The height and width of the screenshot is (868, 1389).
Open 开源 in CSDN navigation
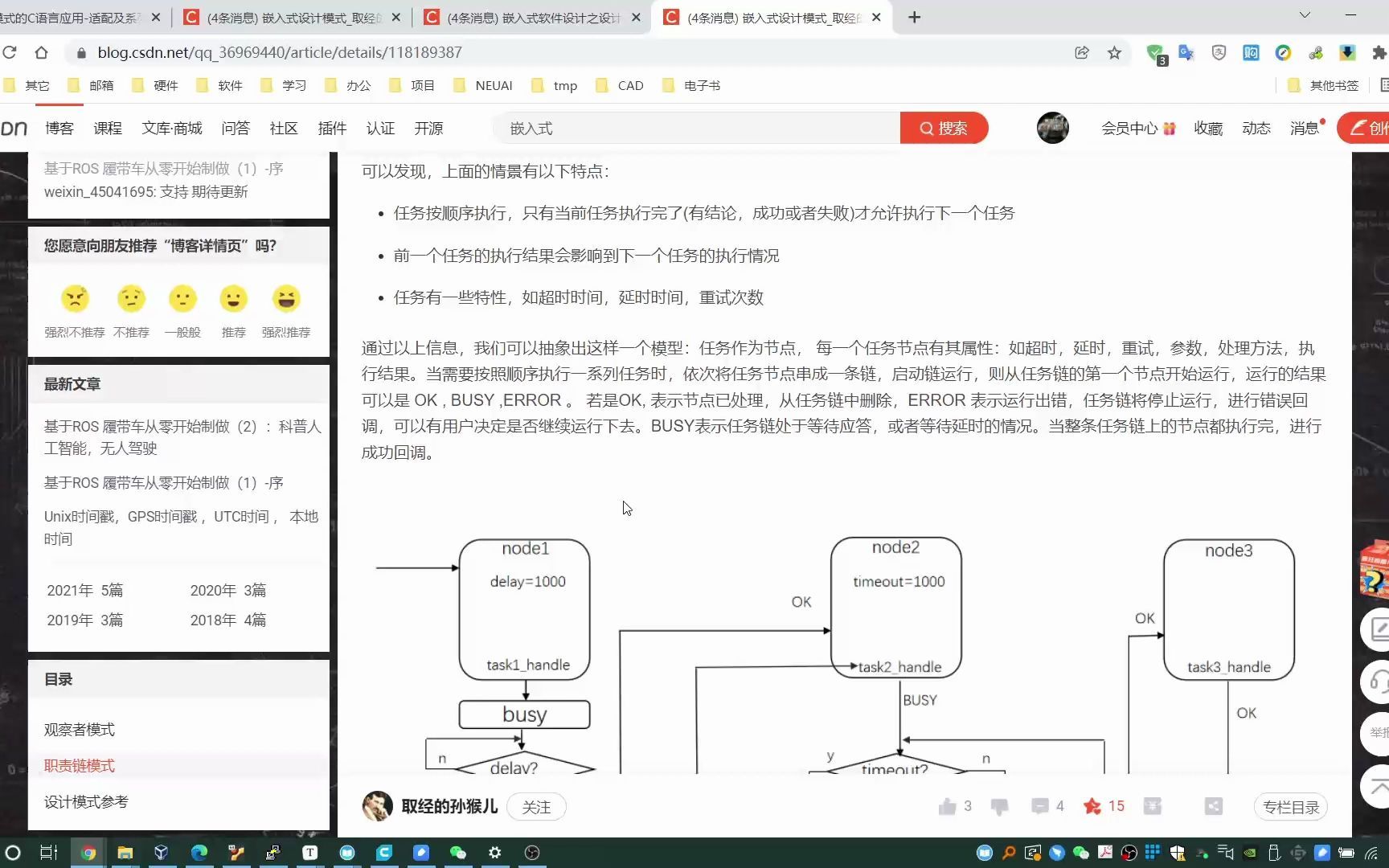[x=428, y=128]
